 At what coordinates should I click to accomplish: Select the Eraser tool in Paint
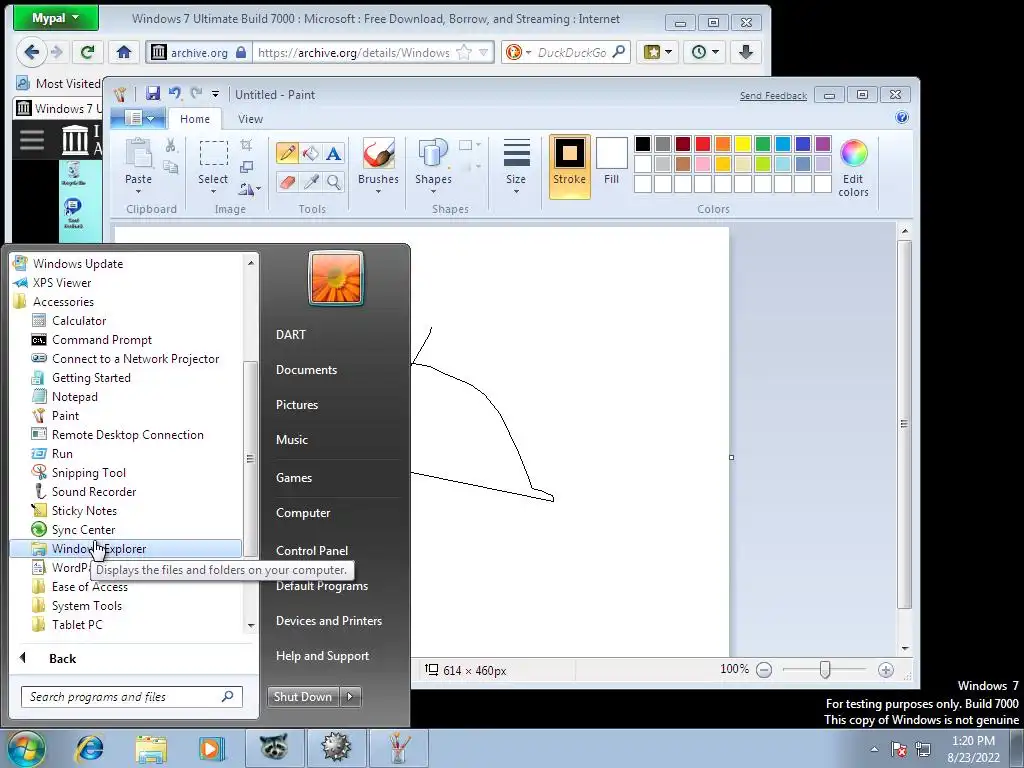pyautogui.click(x=287, y=182)
